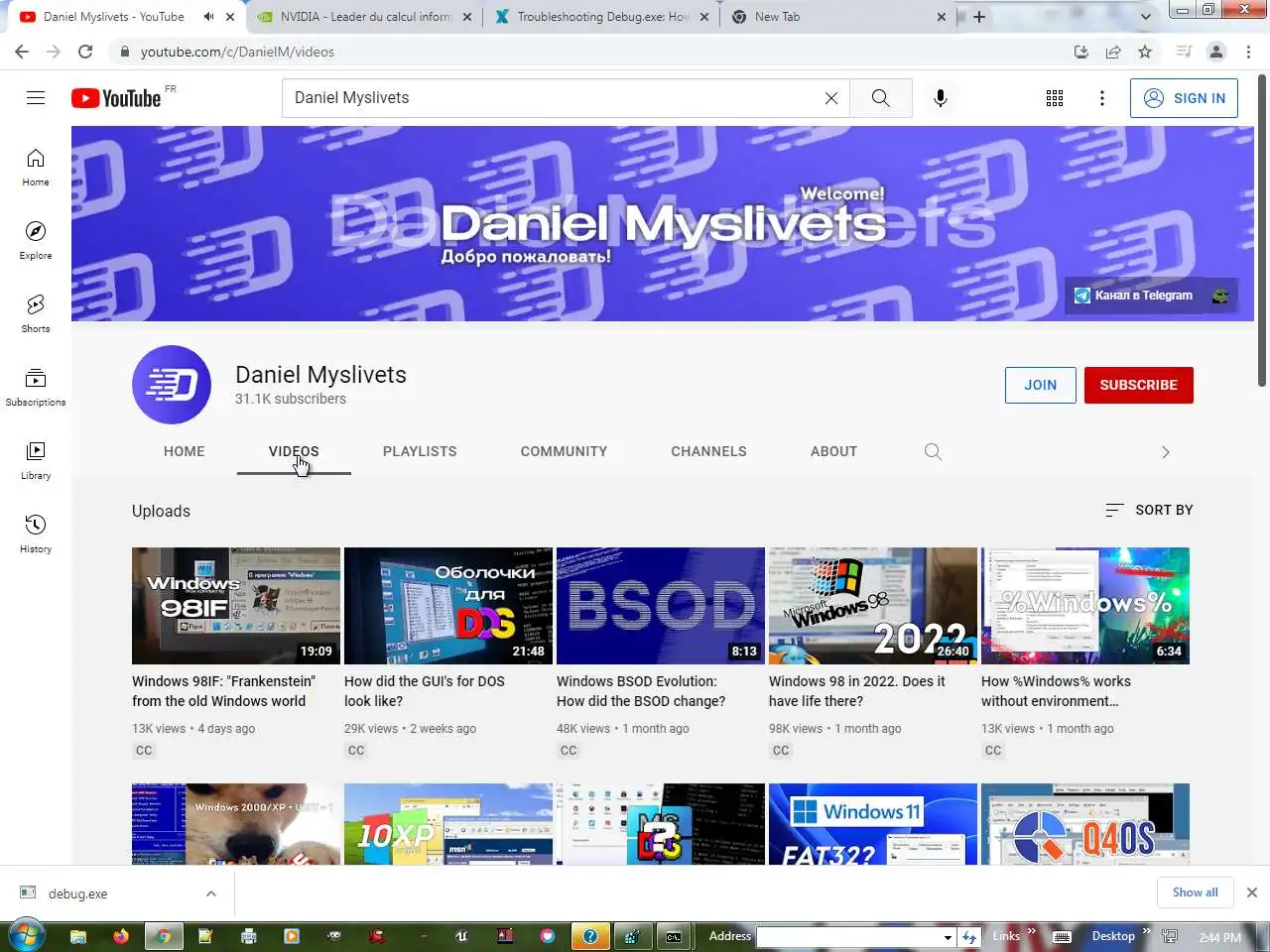Expand the taskbar Desktop toolbar chevron
The width and height of the screenshot is (1270, 952).
pyautogui.click(x=1146, y=931)
